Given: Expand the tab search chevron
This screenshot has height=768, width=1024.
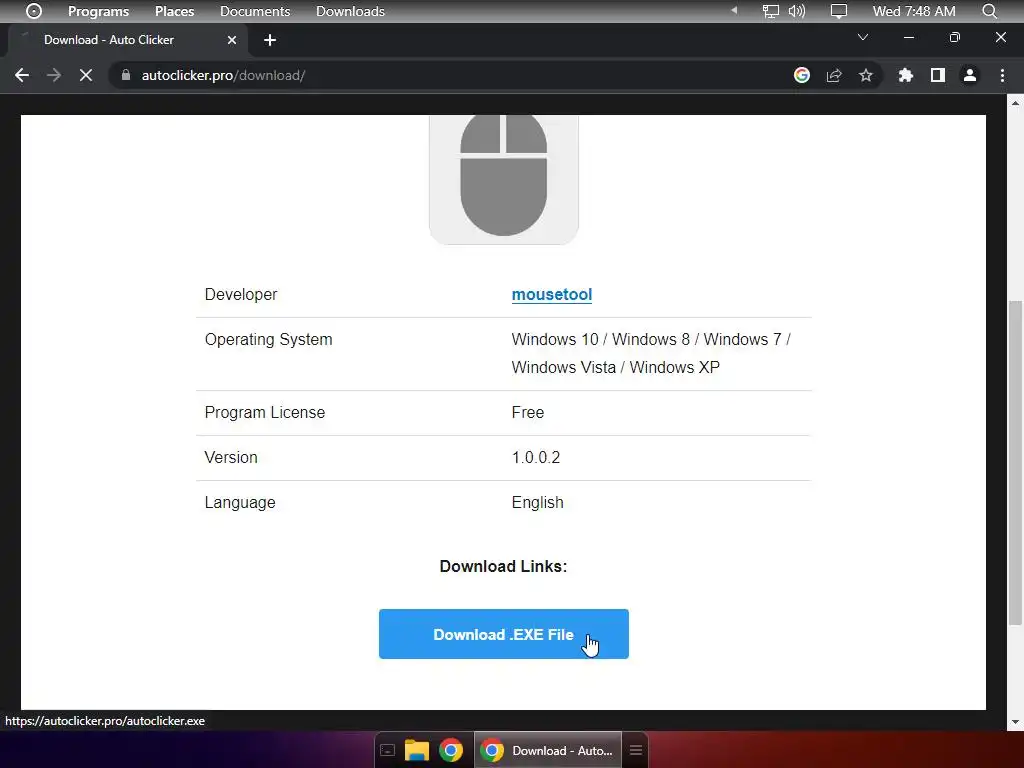Looking at the screenshot, I should pos(863,37).
